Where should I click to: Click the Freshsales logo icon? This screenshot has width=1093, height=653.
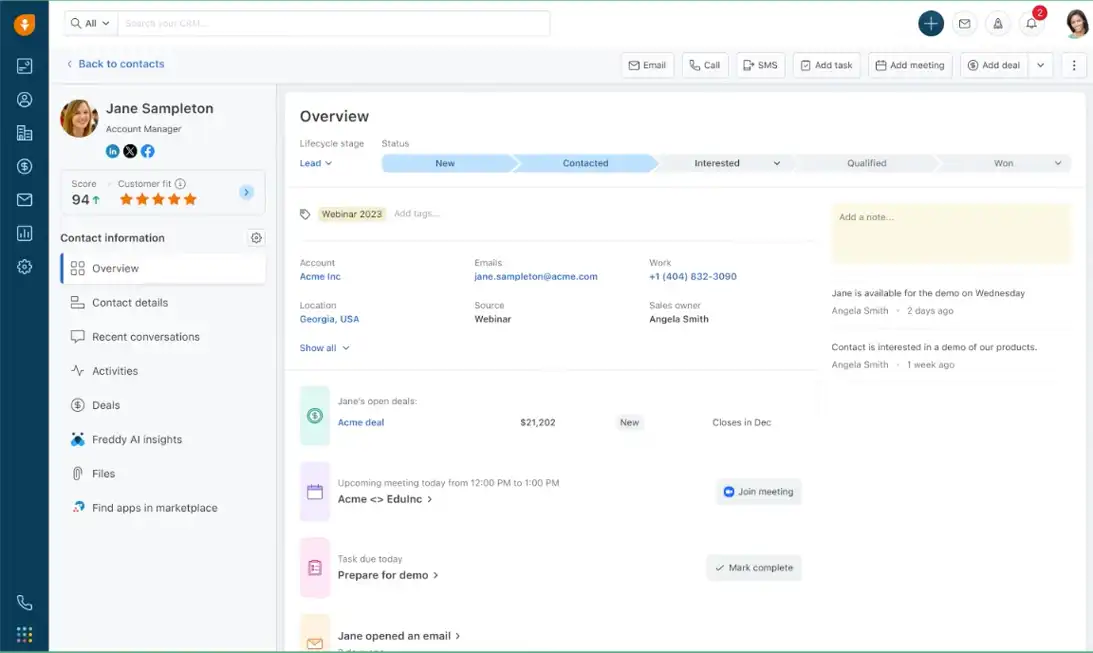pyautogui.click(x=24, y=24)
